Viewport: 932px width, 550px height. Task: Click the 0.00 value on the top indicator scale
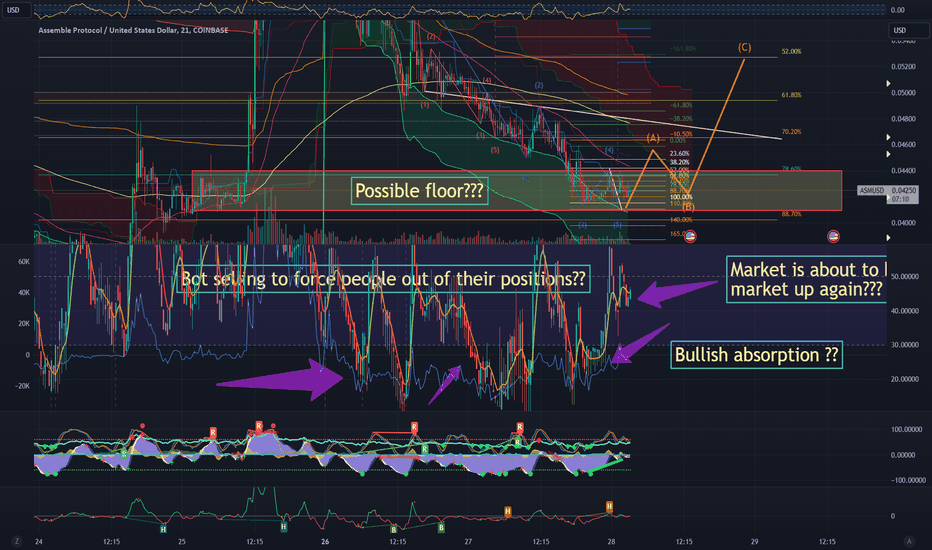coord(898,10)
